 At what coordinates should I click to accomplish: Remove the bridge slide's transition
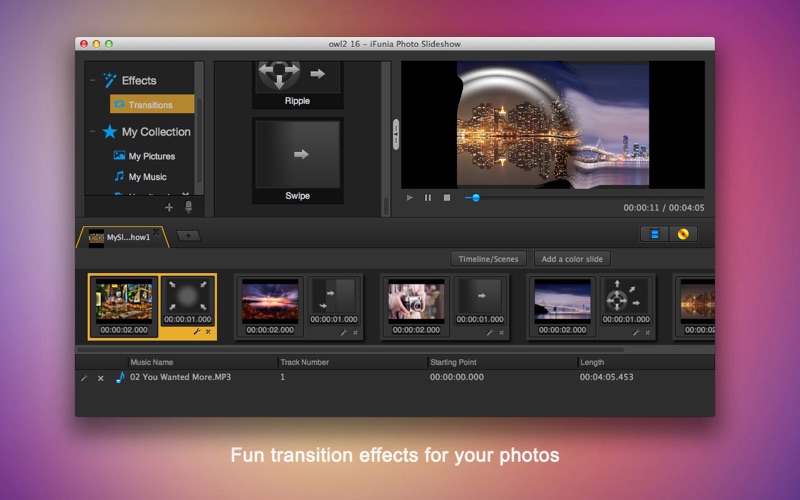coord(647,332)
